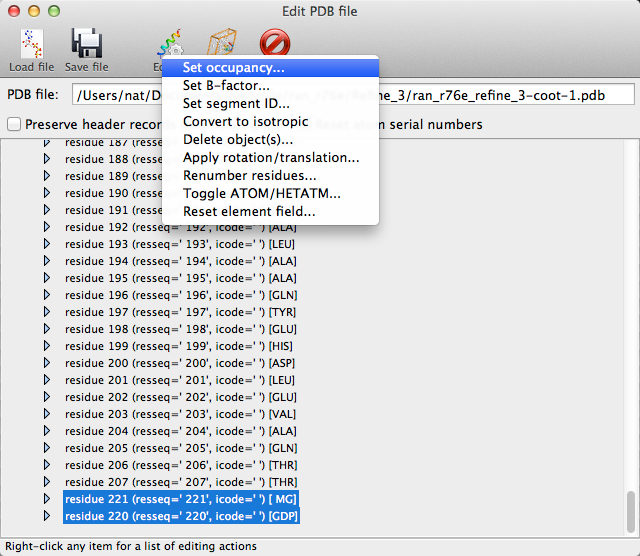Click the Edit gear toolbar icon
640x556 pixels.
pos(166,45)
